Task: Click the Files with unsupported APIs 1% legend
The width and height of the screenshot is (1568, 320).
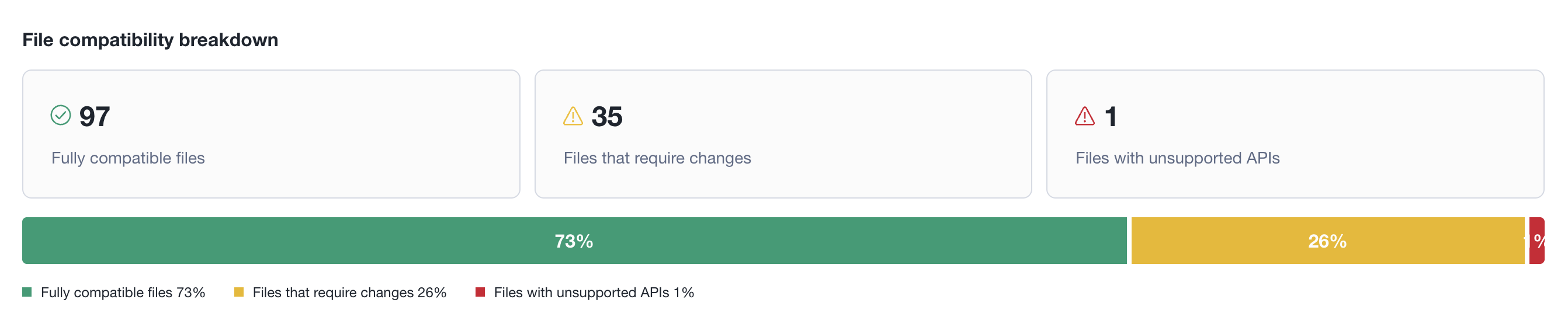Action: (x=594, y=293)
